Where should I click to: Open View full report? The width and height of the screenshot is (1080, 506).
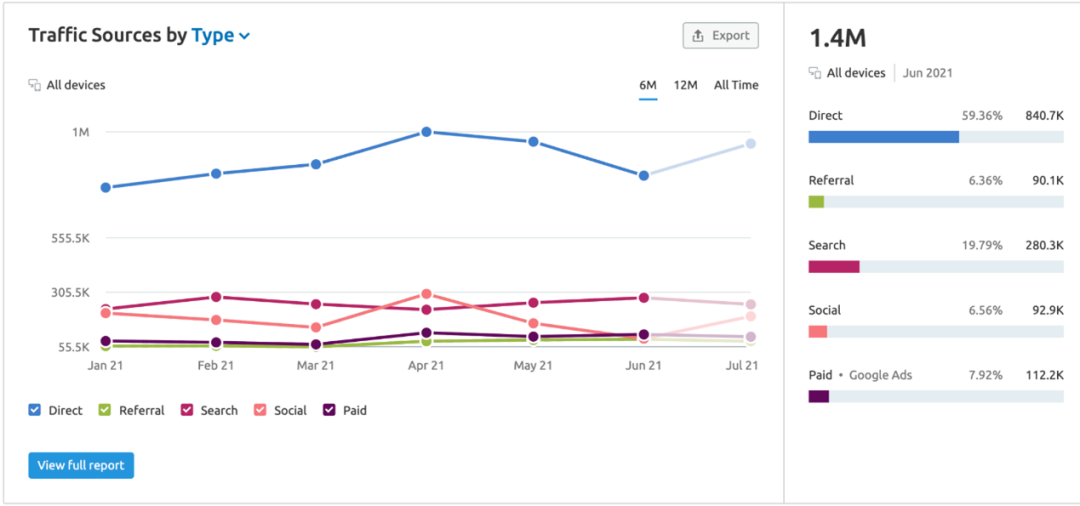[81, 465]
